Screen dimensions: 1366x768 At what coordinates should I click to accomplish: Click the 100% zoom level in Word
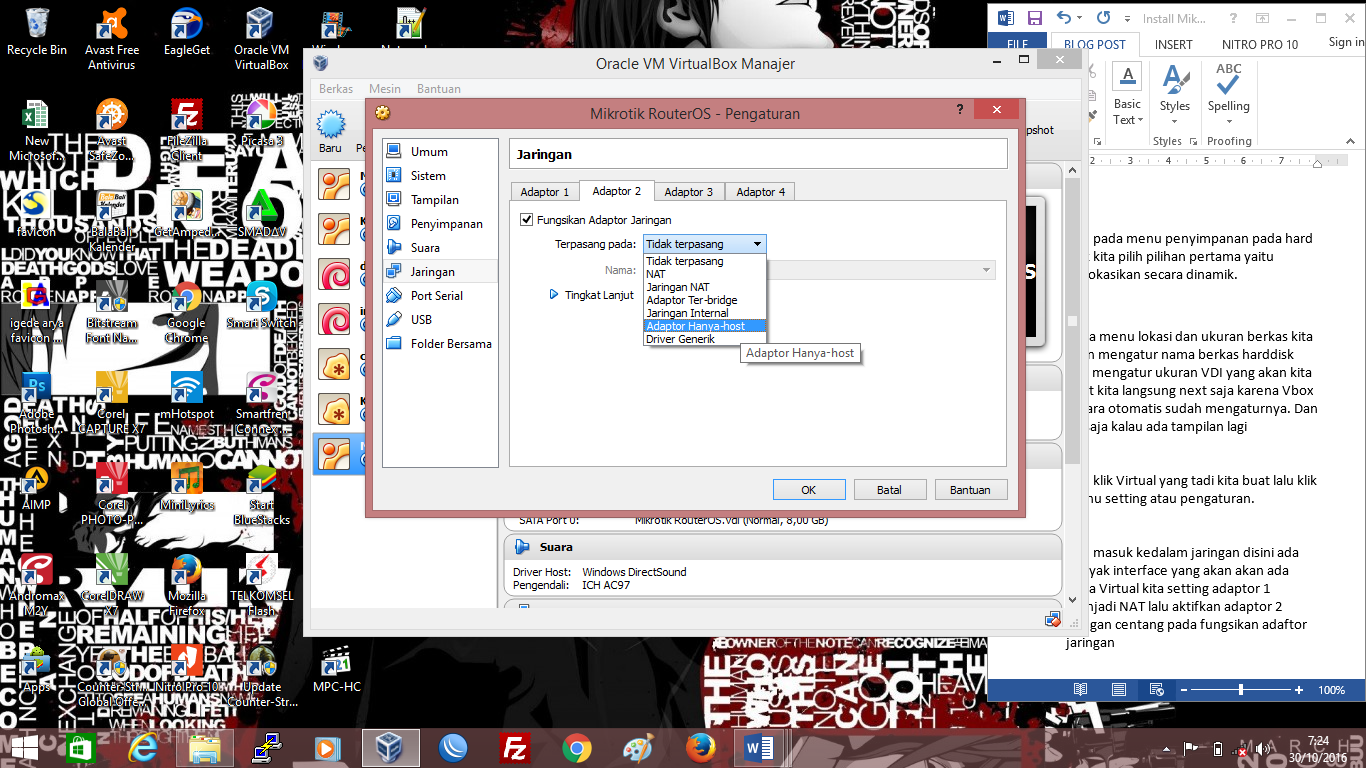[1332, 690]
